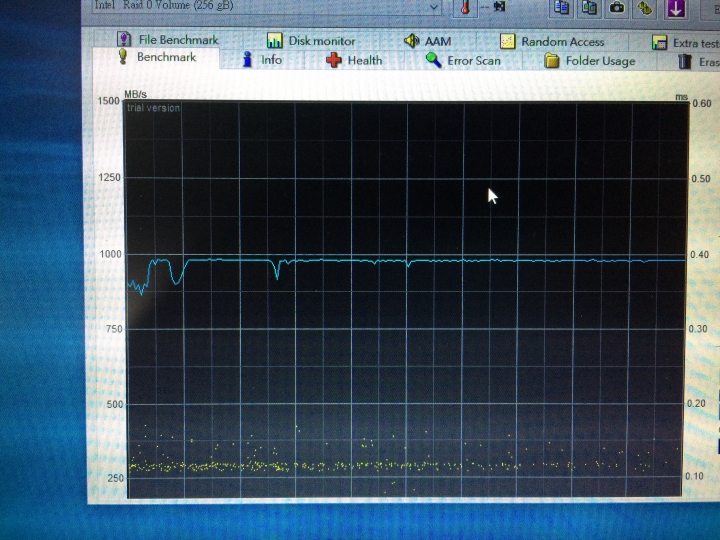Image resolution: width=720 pixels, height=540 pixels.
Task: Click the camera save screenshot icon
Action: (x=617, y=7)
